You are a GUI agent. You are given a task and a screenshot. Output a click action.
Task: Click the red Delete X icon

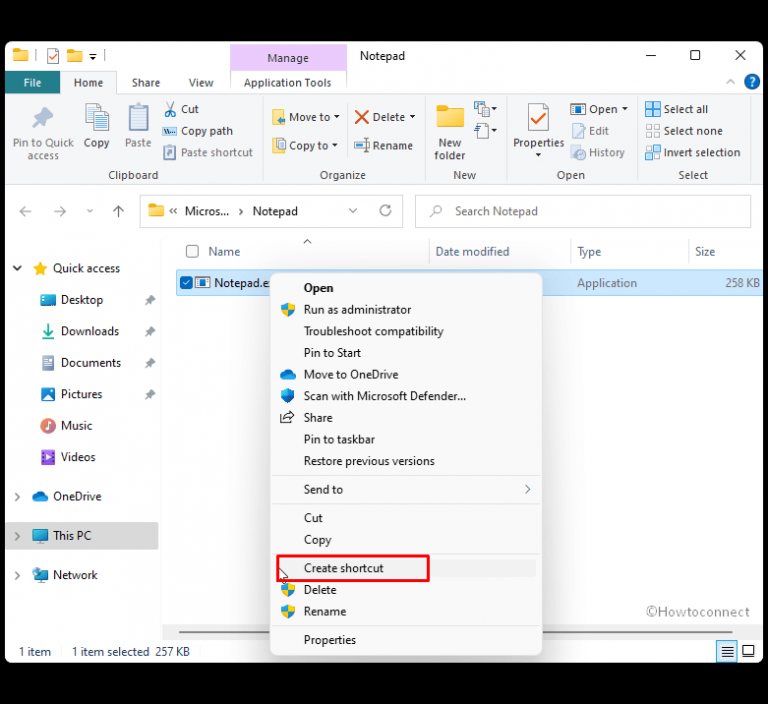[x=361, y=117]
